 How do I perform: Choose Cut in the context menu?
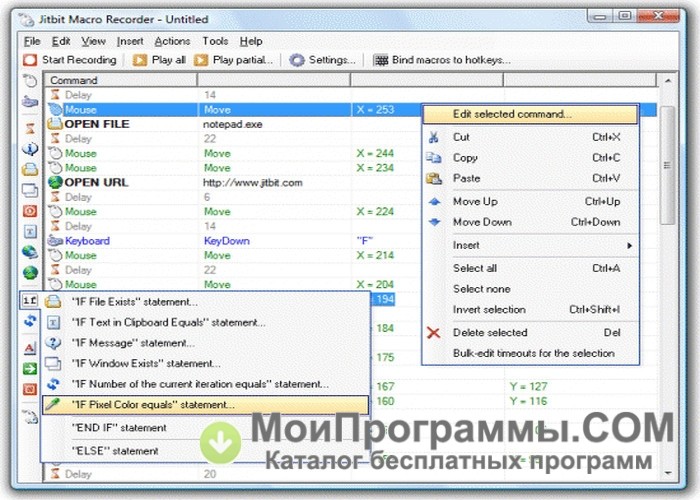tap(530, 137)
